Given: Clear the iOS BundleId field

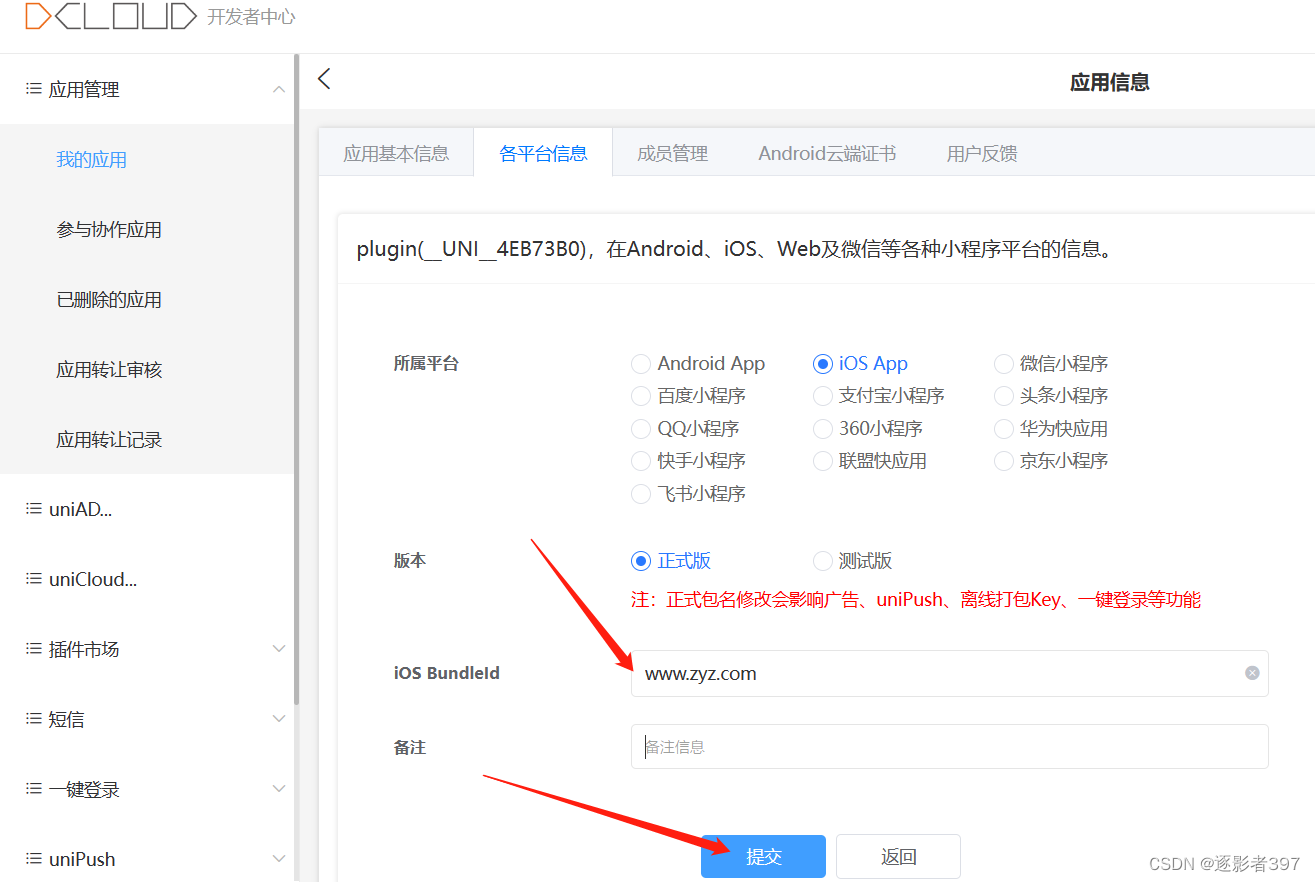Looking at the screenshot, I should coord(1252,673).
